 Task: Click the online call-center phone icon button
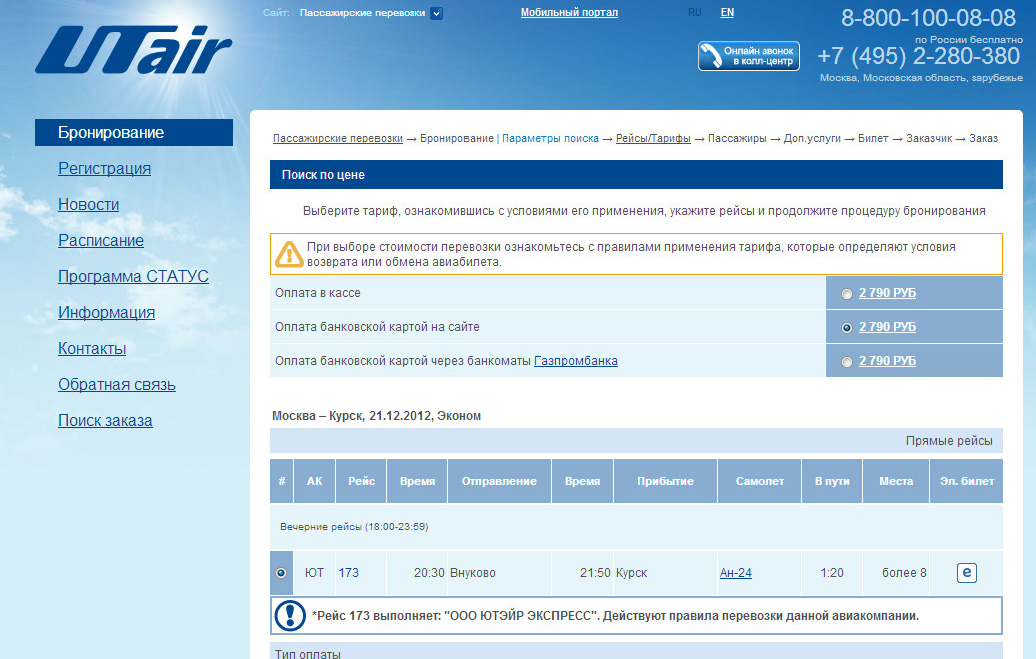pyautogui.click(x=749, y=56)
